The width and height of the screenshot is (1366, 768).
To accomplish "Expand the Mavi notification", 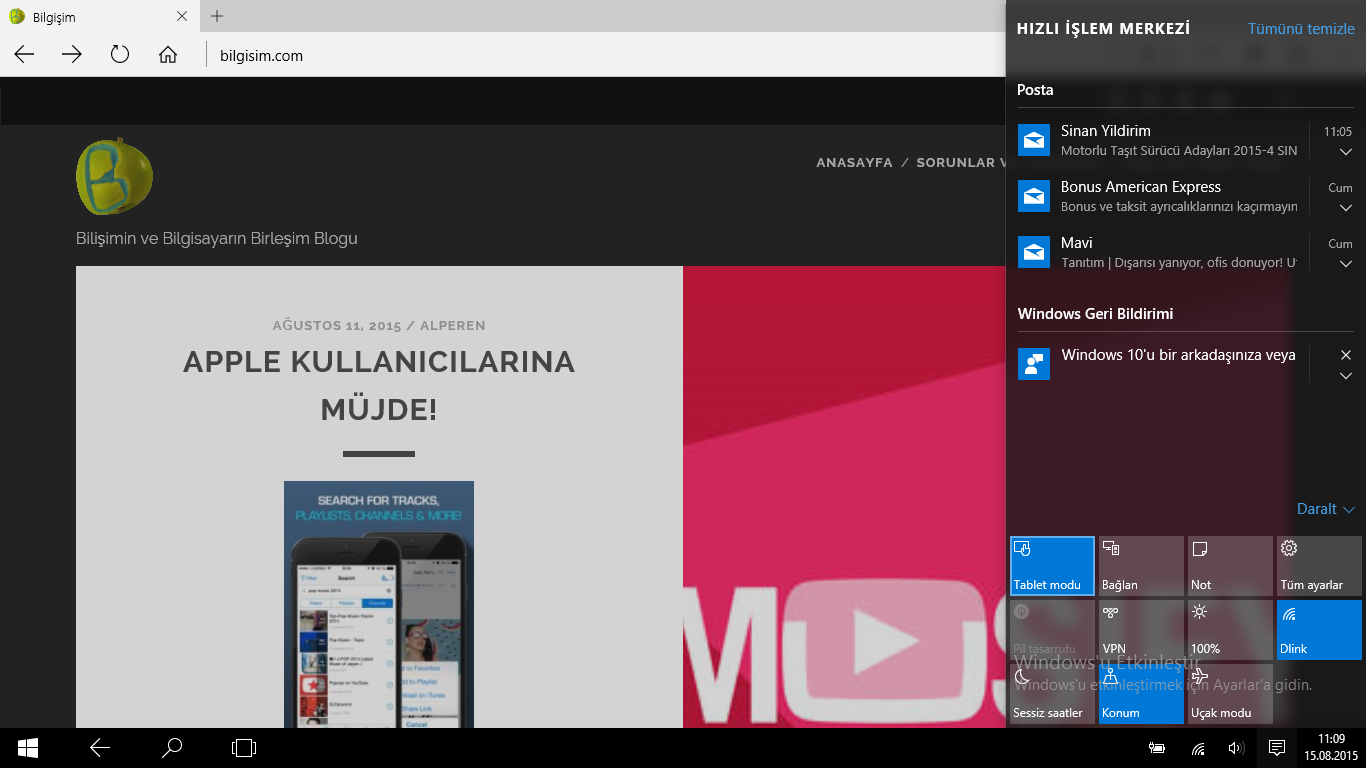I will 1345,264.
